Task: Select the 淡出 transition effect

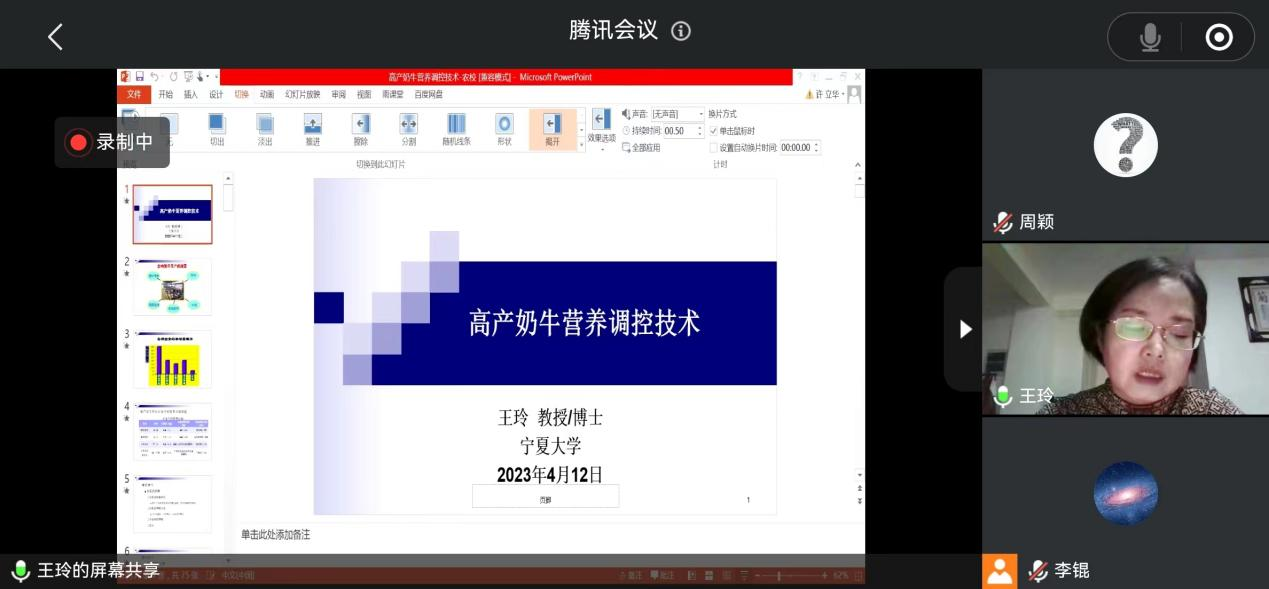Action: coord(265,130)
